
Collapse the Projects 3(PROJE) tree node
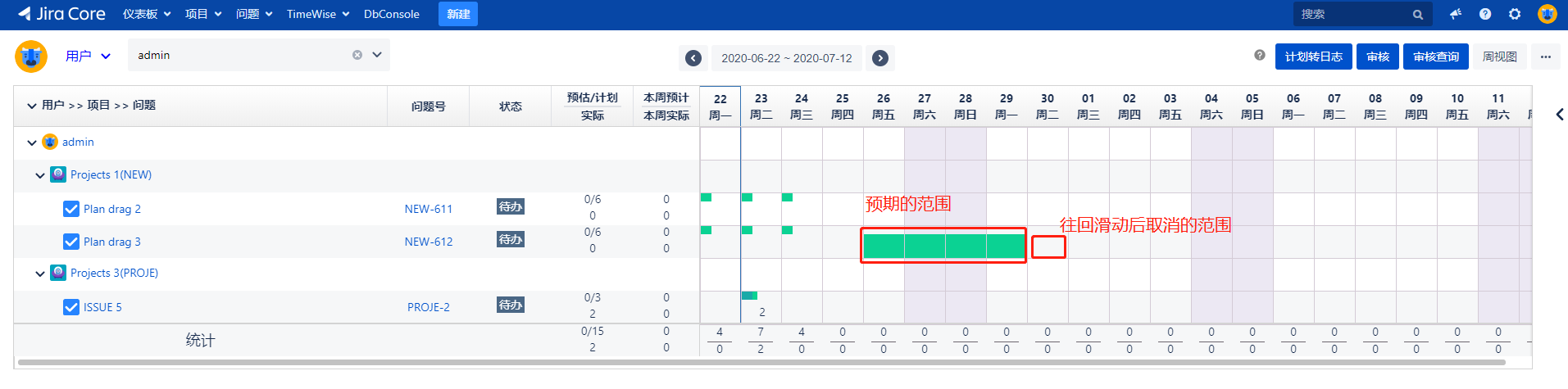tap(40, 274)
